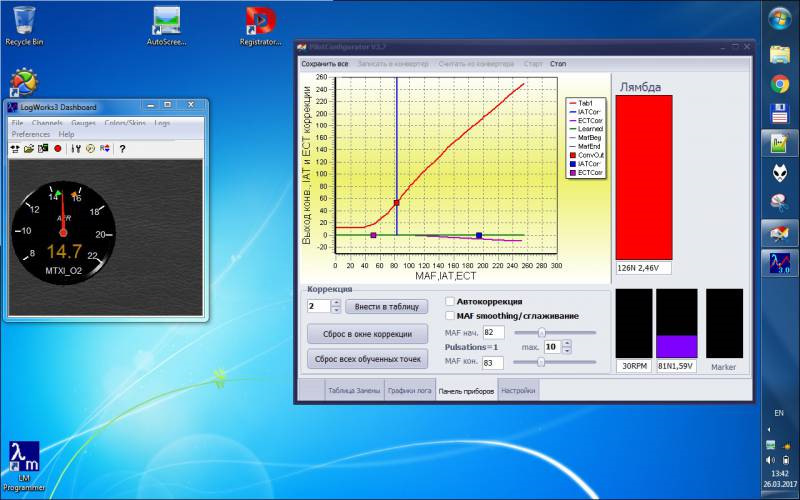The height and width of the screenshot is (500, 800).
Task: Click the red record button in LogWorks3
Action: (58, 148)
